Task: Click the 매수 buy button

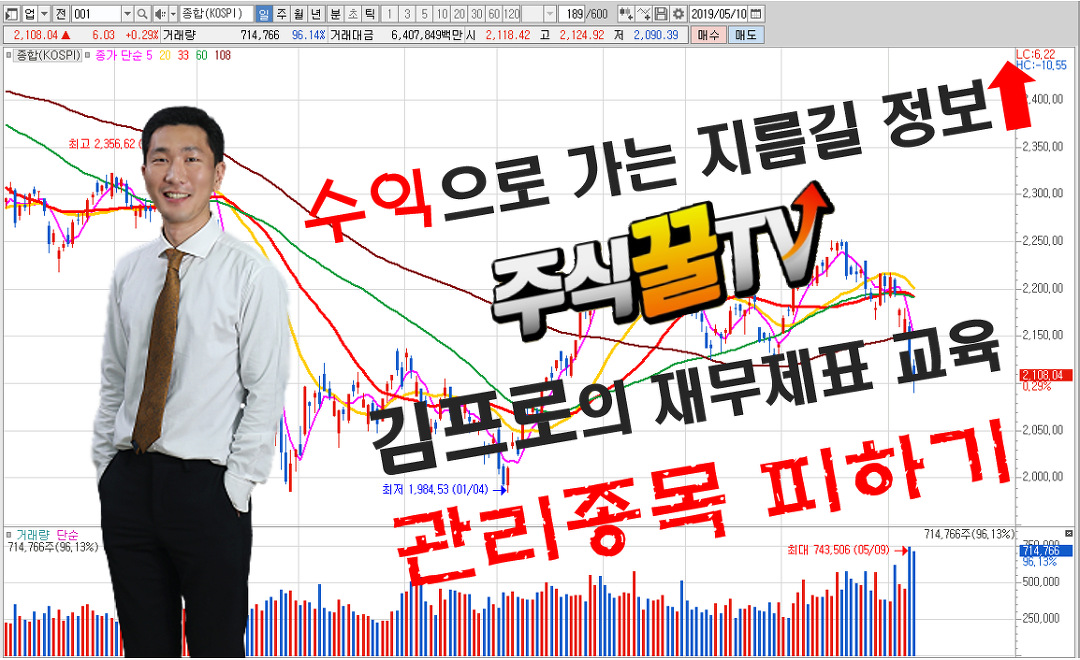Action: pyautogui.click(x=709, y=34)
